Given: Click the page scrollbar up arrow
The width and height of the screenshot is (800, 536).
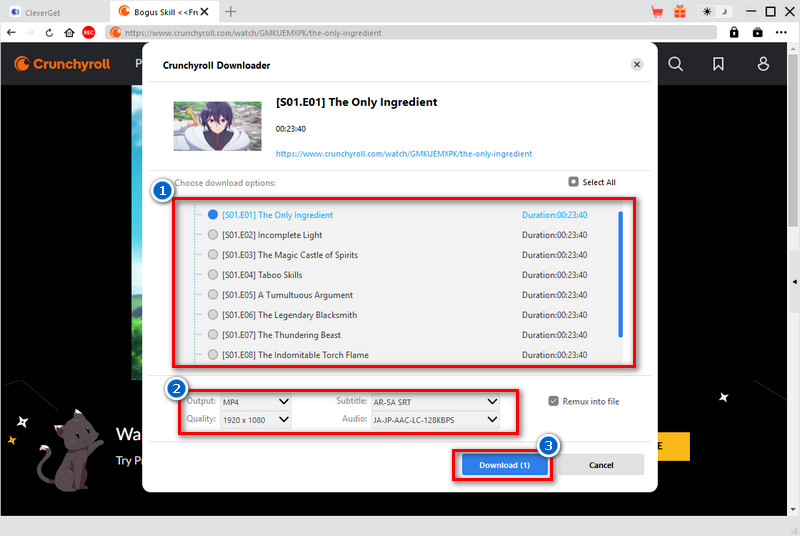Looking at the screenshot, I should click(792, 49).
